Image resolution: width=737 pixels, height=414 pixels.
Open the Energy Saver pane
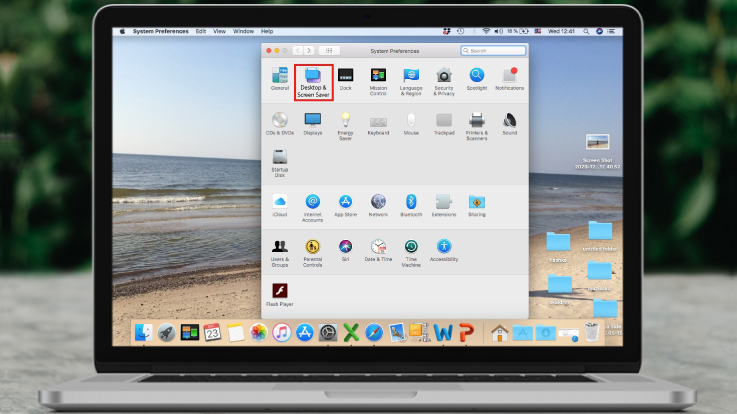(345, 124)
